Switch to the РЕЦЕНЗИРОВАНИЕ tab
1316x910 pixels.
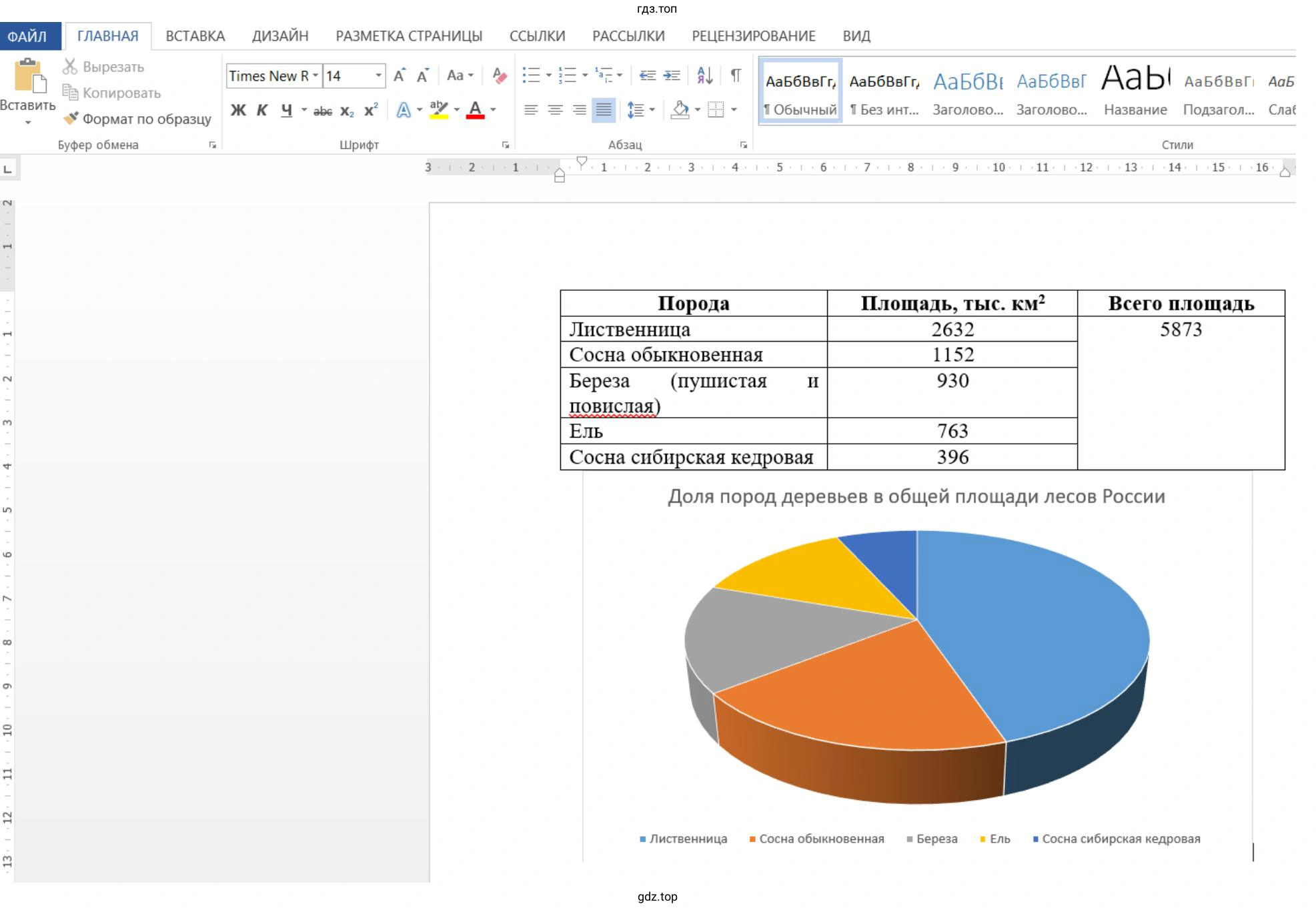point(754,36)
